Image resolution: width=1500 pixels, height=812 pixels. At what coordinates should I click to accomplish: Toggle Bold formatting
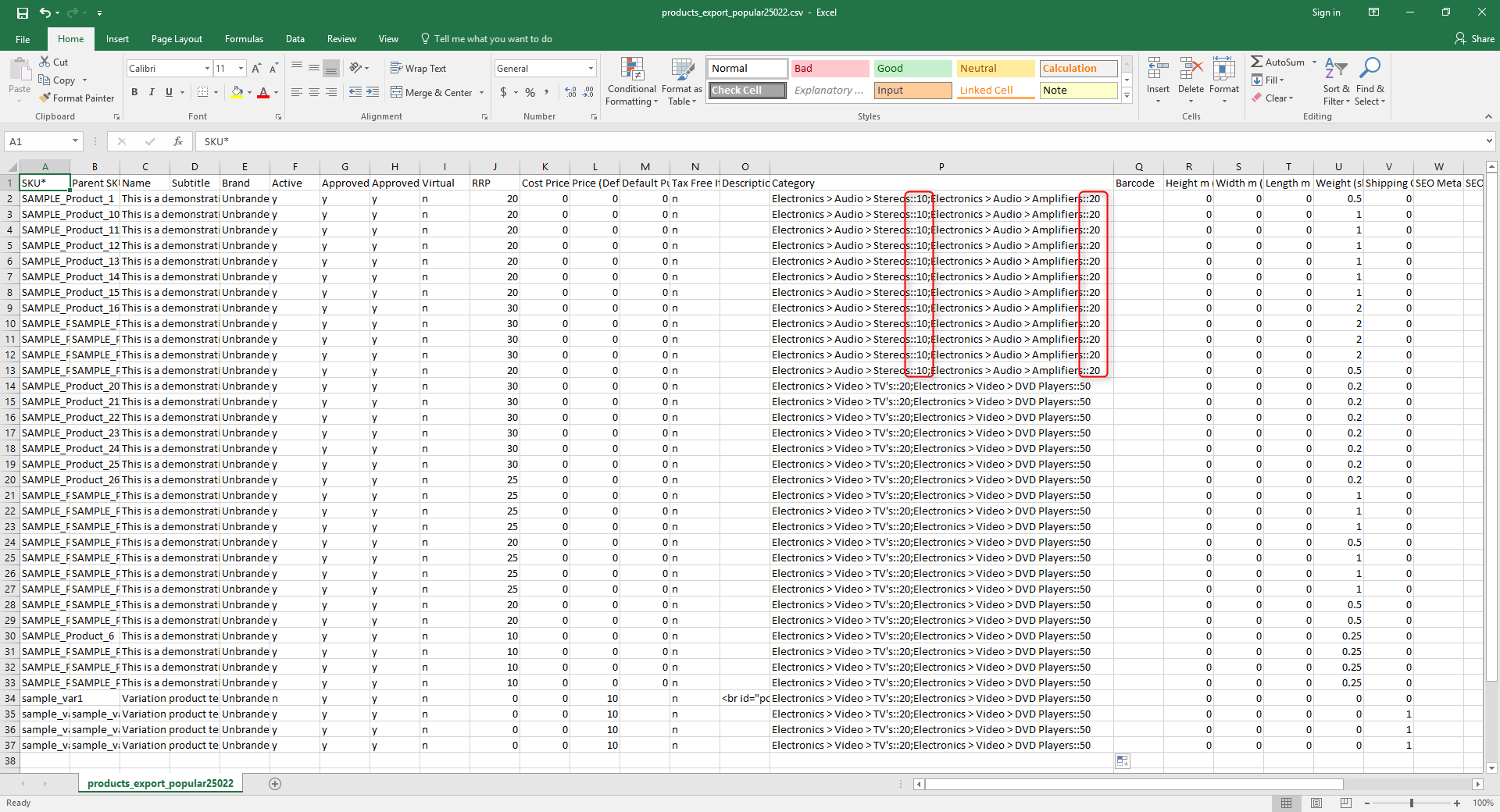pyautogui.click(x=134, y=92)
